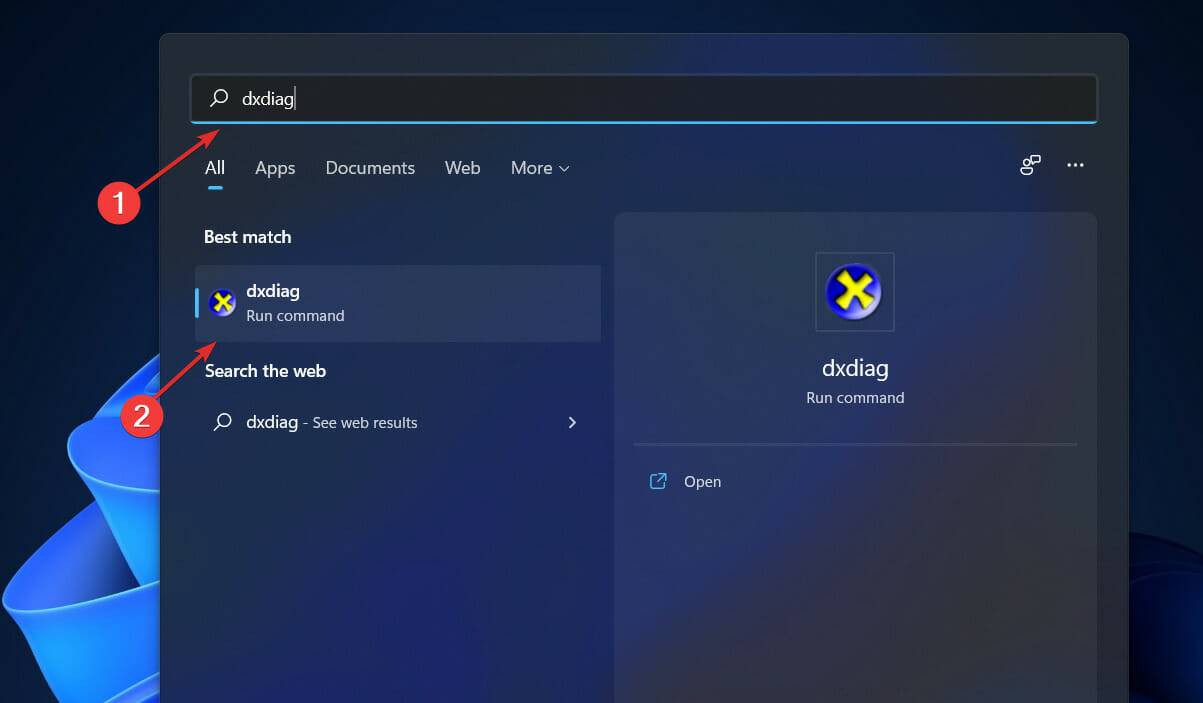The width and height of the screenshot is (1203, 703).
Task: Click the dxdiag icon in the preview pane
Action: click(854, 291)
